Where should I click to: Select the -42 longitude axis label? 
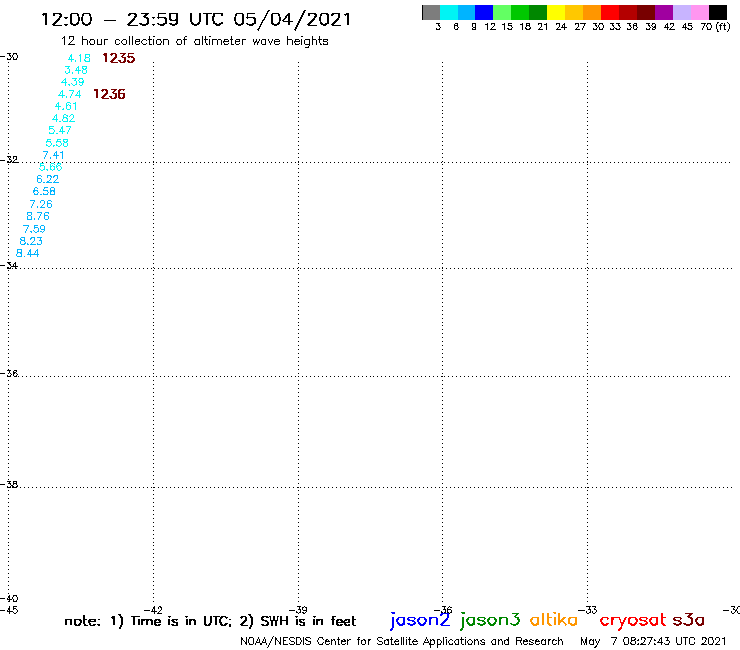click(153, 610)
